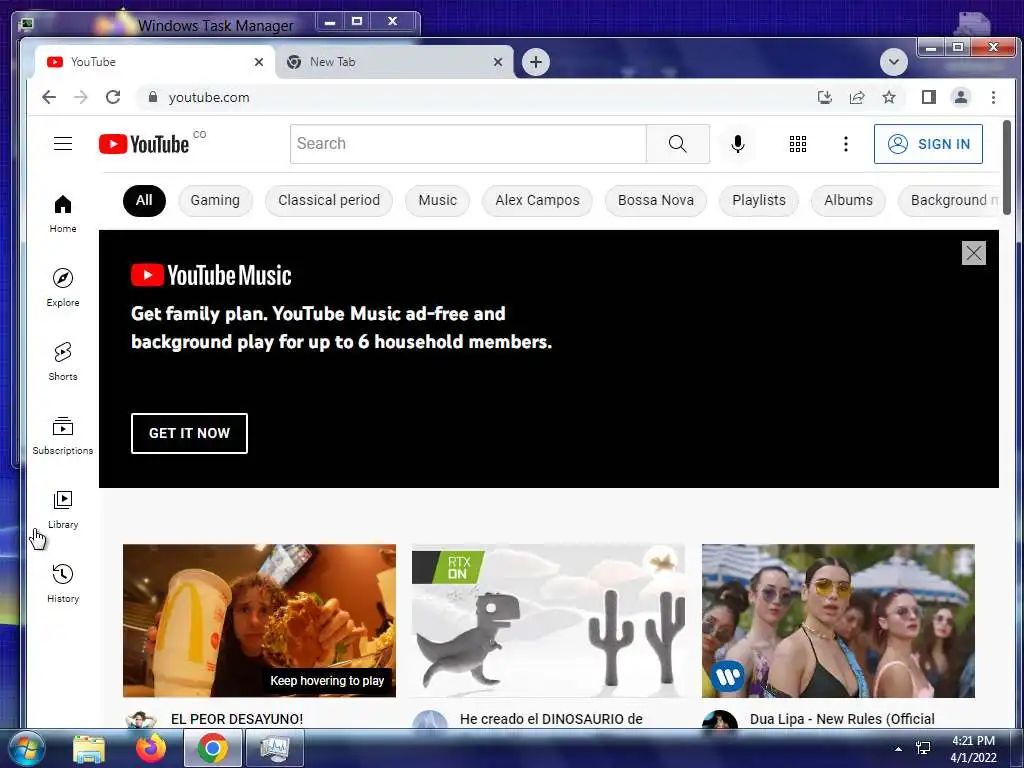Switch to Task Manager taskbar icon

click(x=274, y=748)
